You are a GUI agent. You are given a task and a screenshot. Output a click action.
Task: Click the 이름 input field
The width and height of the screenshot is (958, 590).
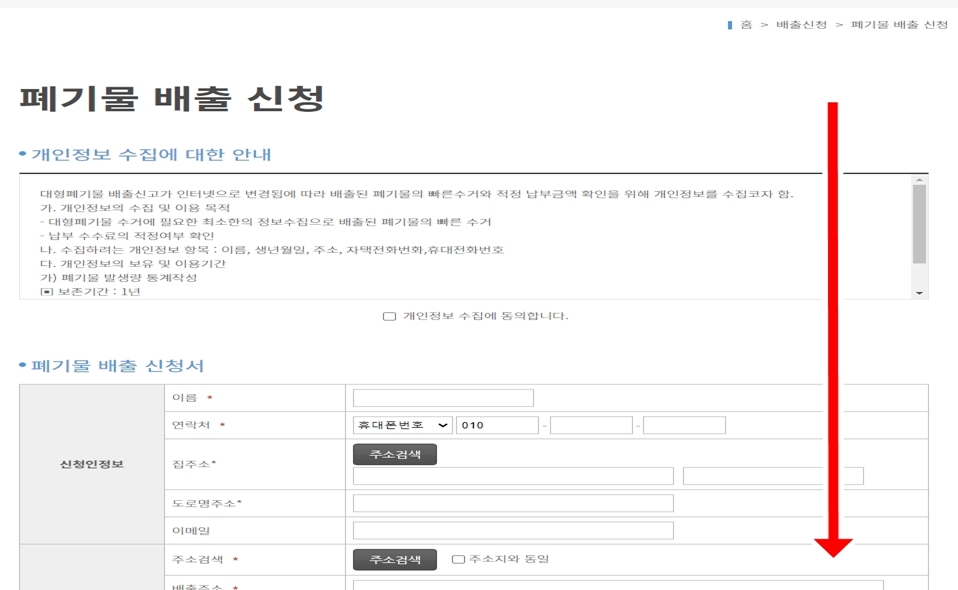click(x=443, y=398)
